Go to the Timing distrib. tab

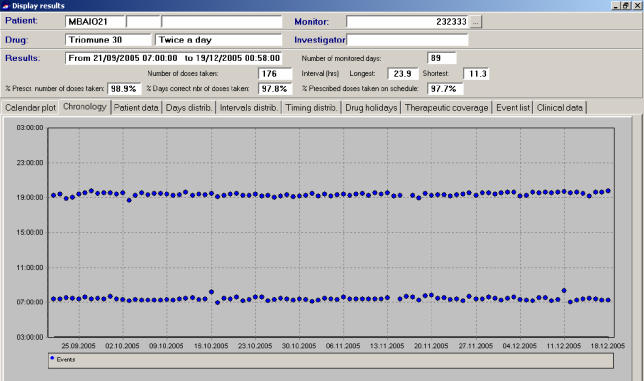click(311, 108)
